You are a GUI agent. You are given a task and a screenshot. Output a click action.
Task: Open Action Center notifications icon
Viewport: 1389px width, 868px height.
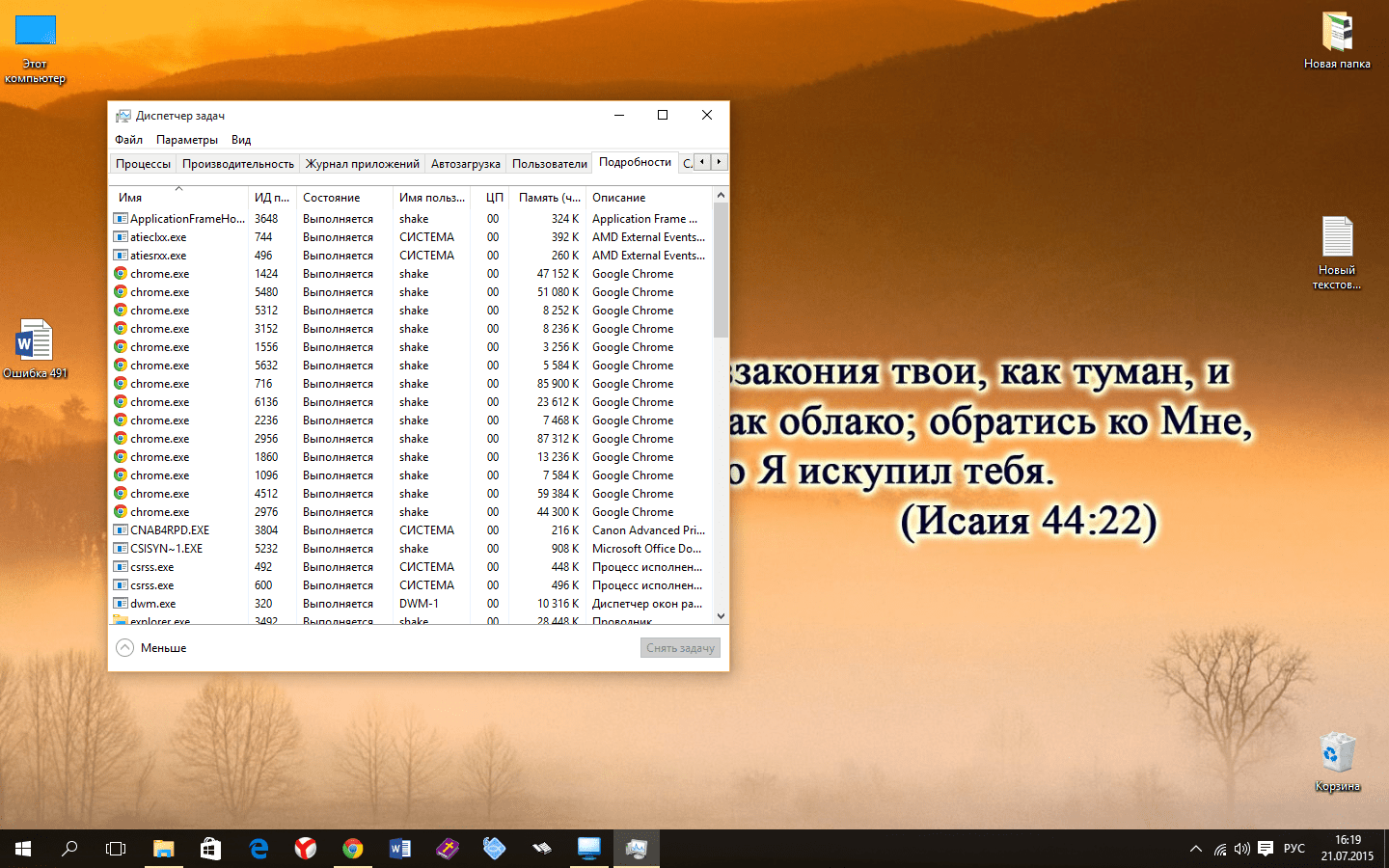[1266, 849]
